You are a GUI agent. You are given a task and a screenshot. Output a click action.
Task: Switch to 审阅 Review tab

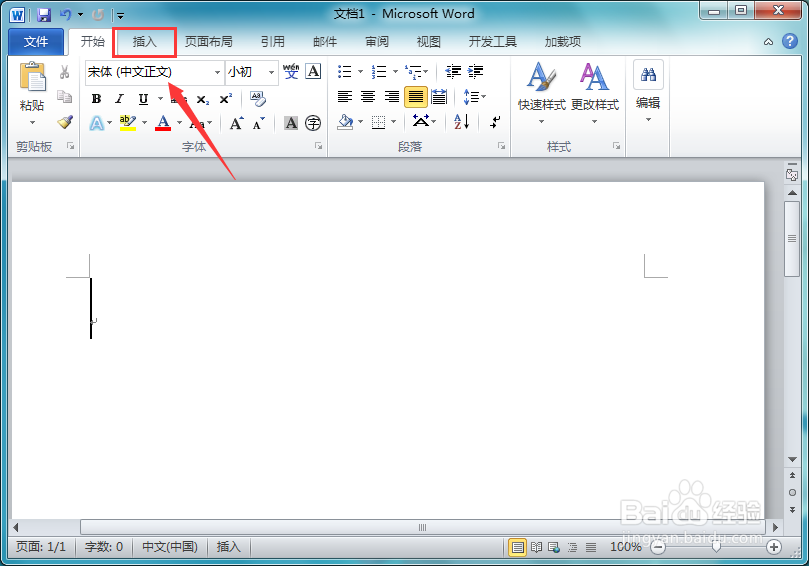tap(377, 41)
